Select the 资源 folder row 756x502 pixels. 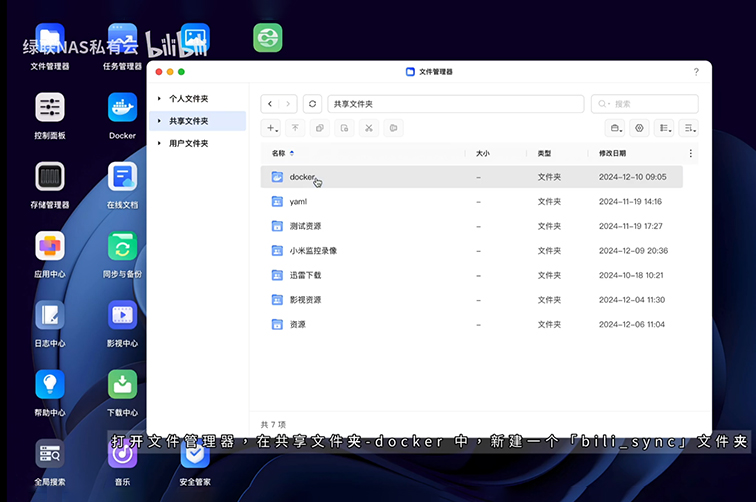(x=472, y=325)
